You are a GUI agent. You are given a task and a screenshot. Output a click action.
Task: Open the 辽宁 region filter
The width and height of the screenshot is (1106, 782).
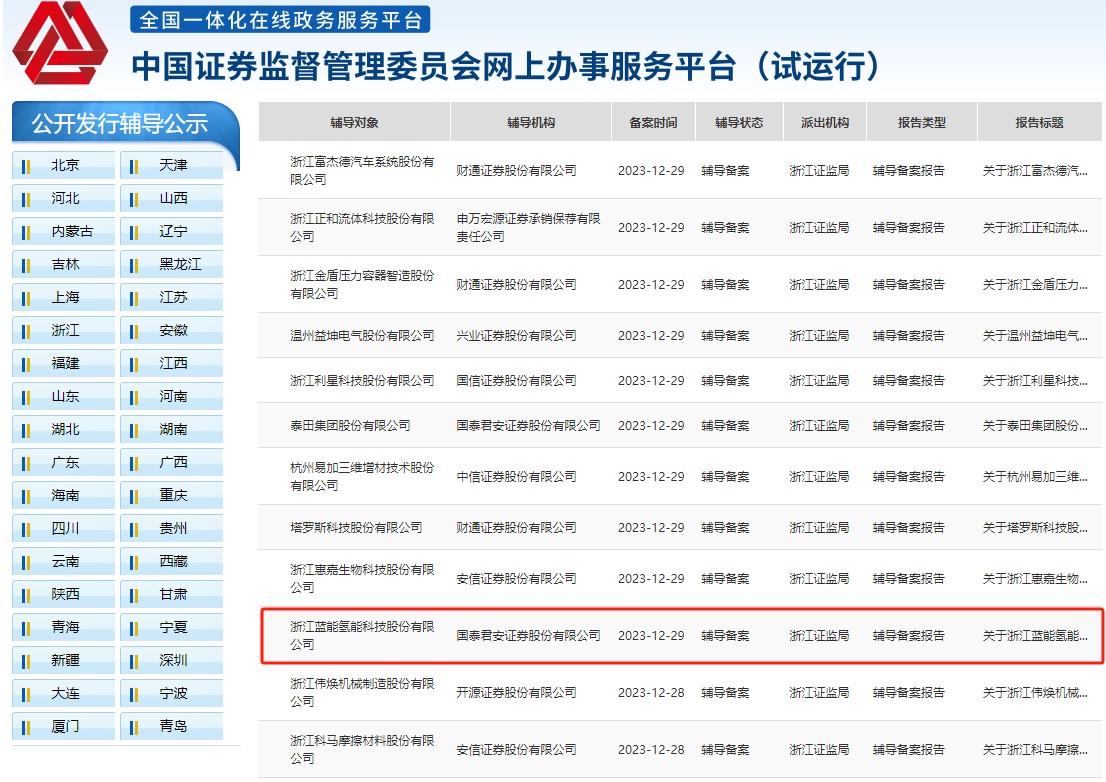click(171, 231)
